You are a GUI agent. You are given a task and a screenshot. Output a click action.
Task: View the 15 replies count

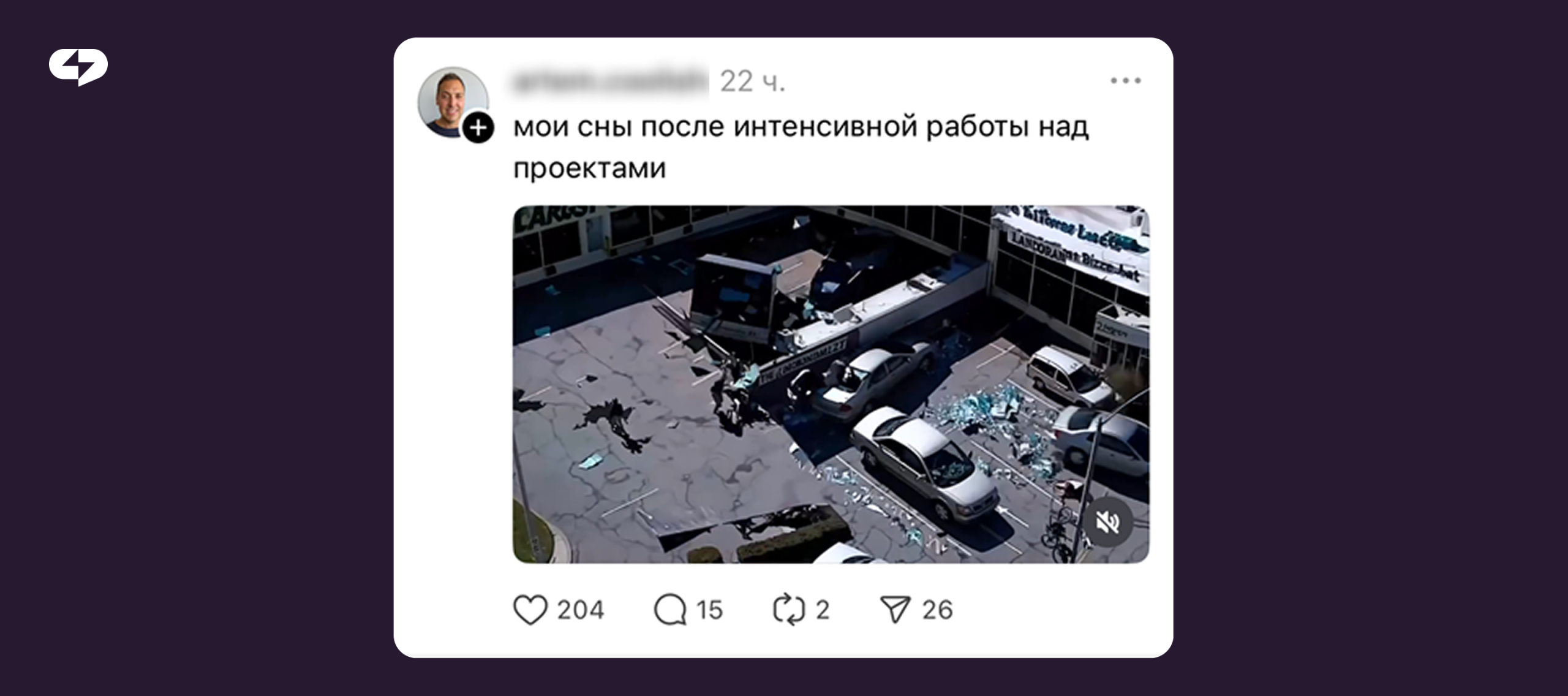click(x=709, y=610)
